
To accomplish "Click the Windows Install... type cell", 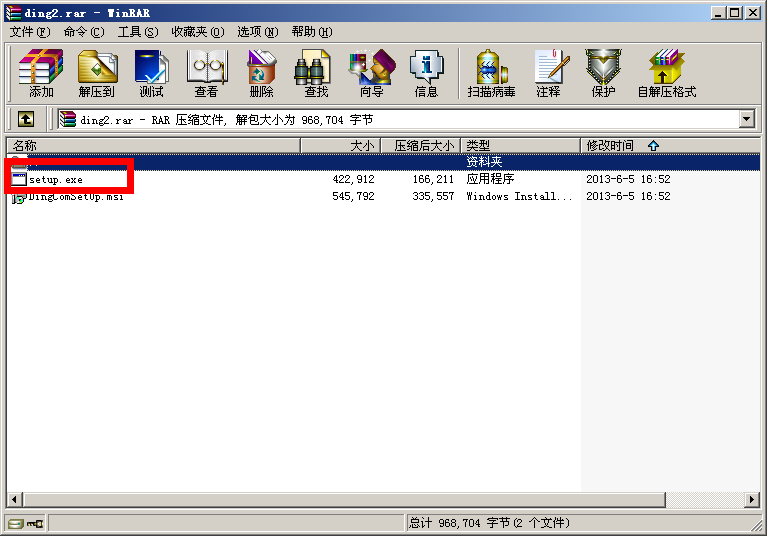I will point(519,197).
